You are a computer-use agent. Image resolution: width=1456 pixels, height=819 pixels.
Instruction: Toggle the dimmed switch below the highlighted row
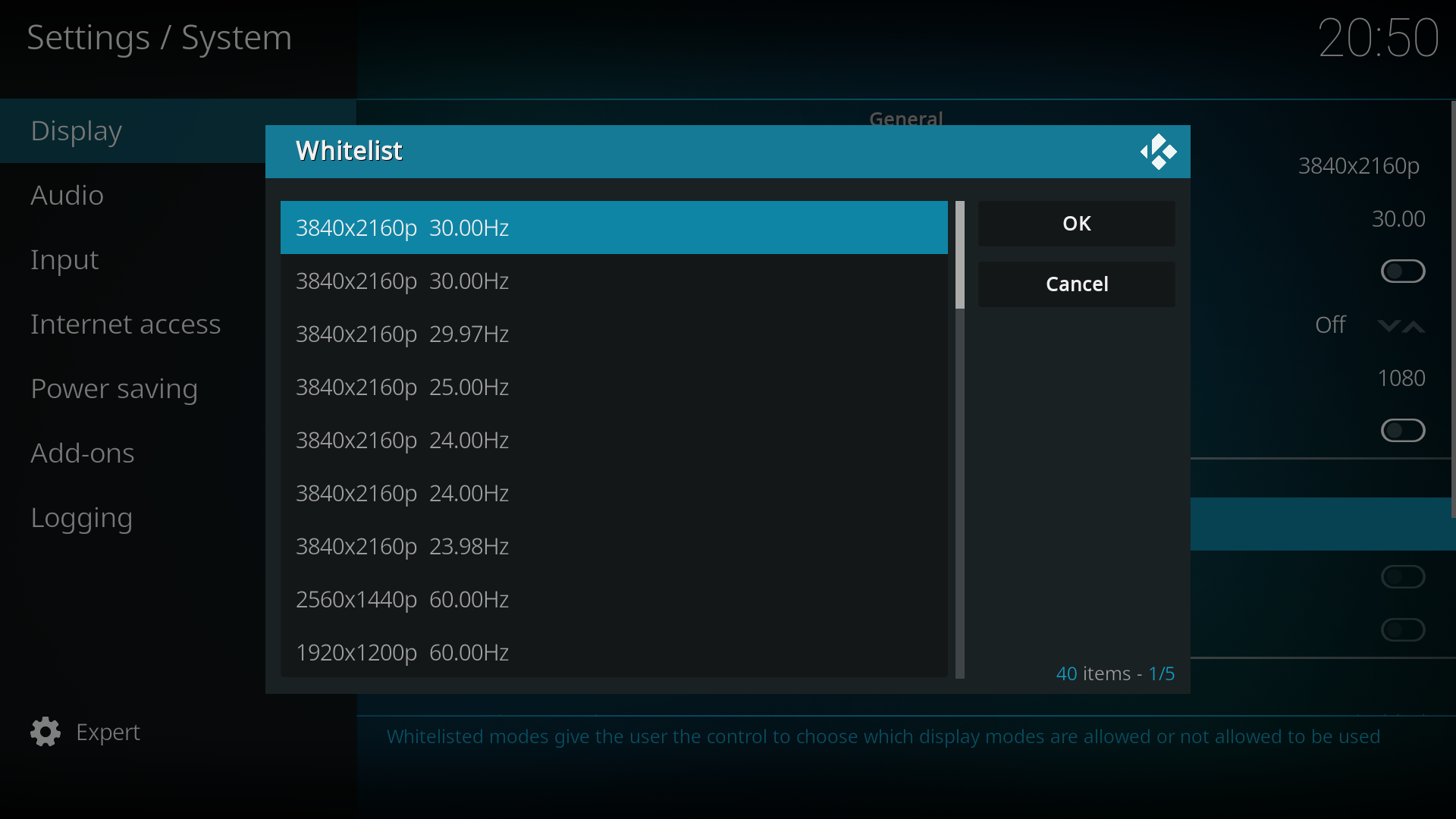click(x=1403, y=577)
